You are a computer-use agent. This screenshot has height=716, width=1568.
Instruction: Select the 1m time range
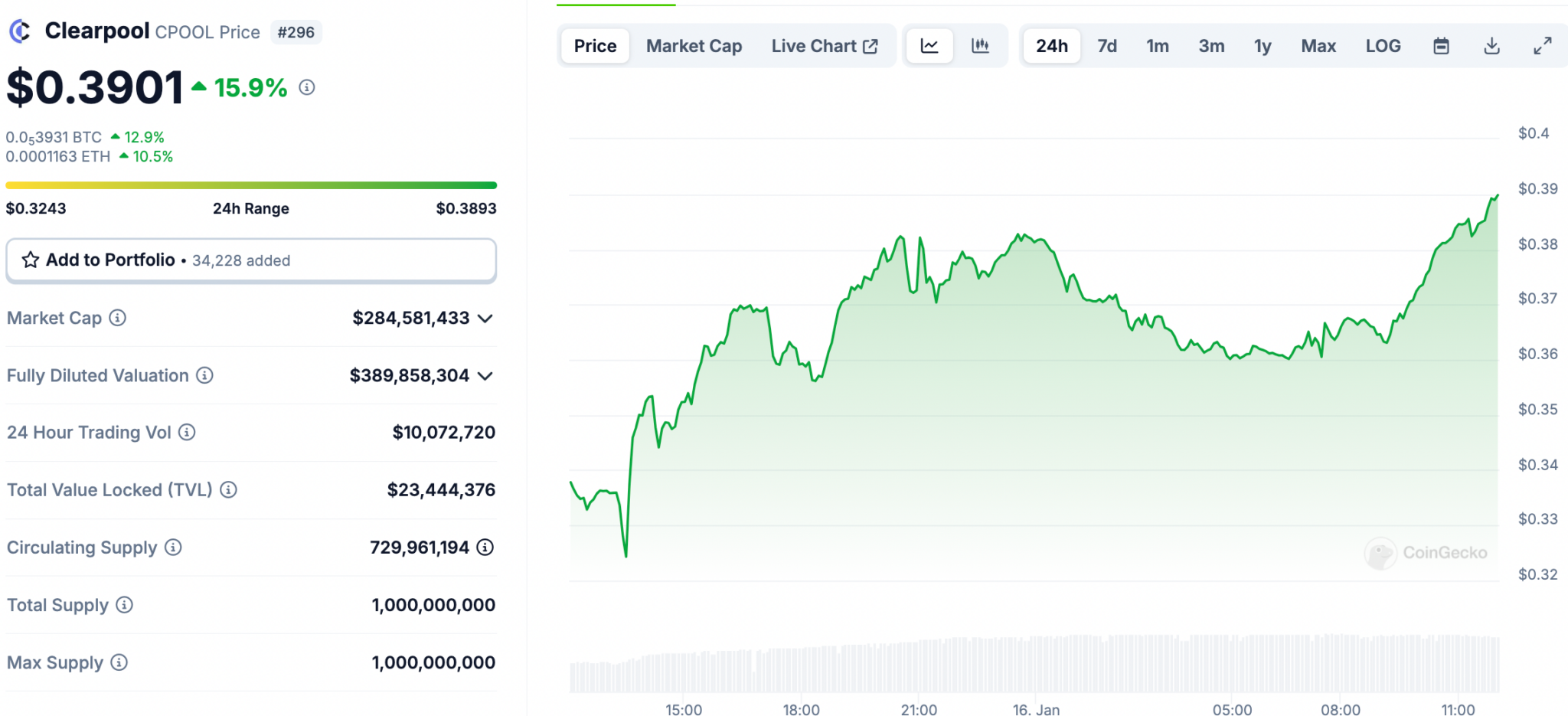tap(1158, 46)
